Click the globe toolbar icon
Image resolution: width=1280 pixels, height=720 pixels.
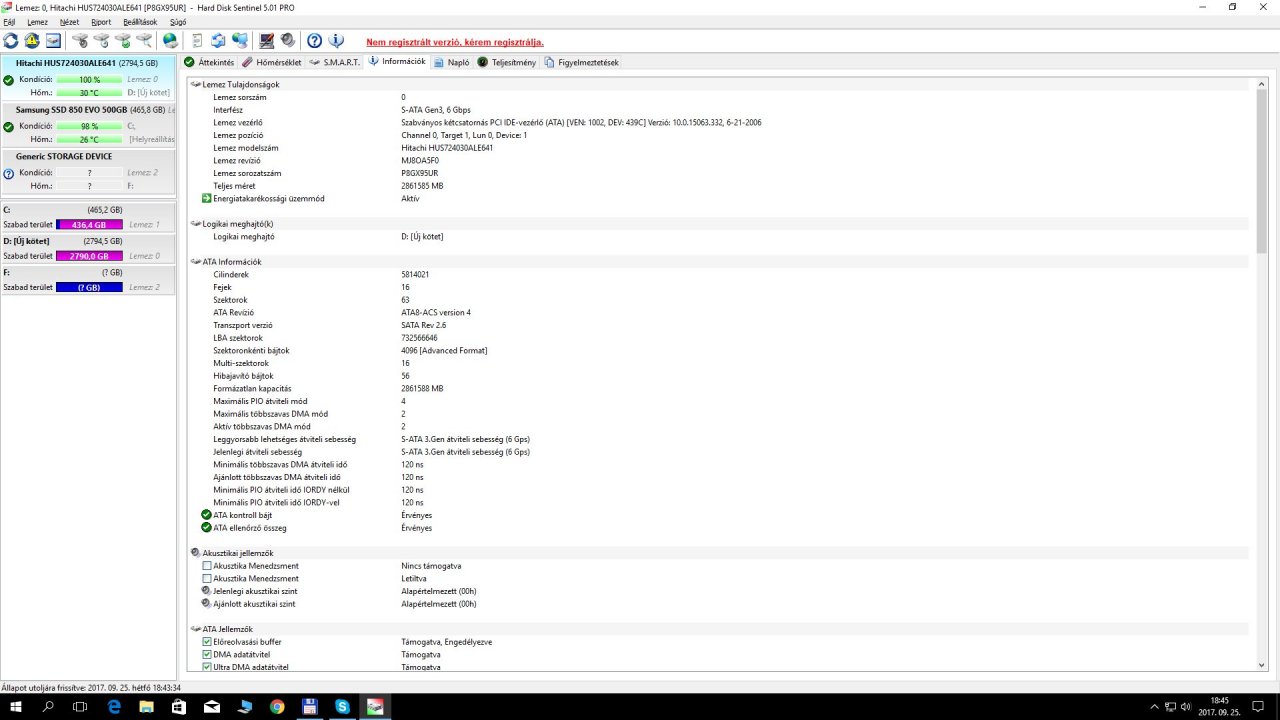coord(170,41)
